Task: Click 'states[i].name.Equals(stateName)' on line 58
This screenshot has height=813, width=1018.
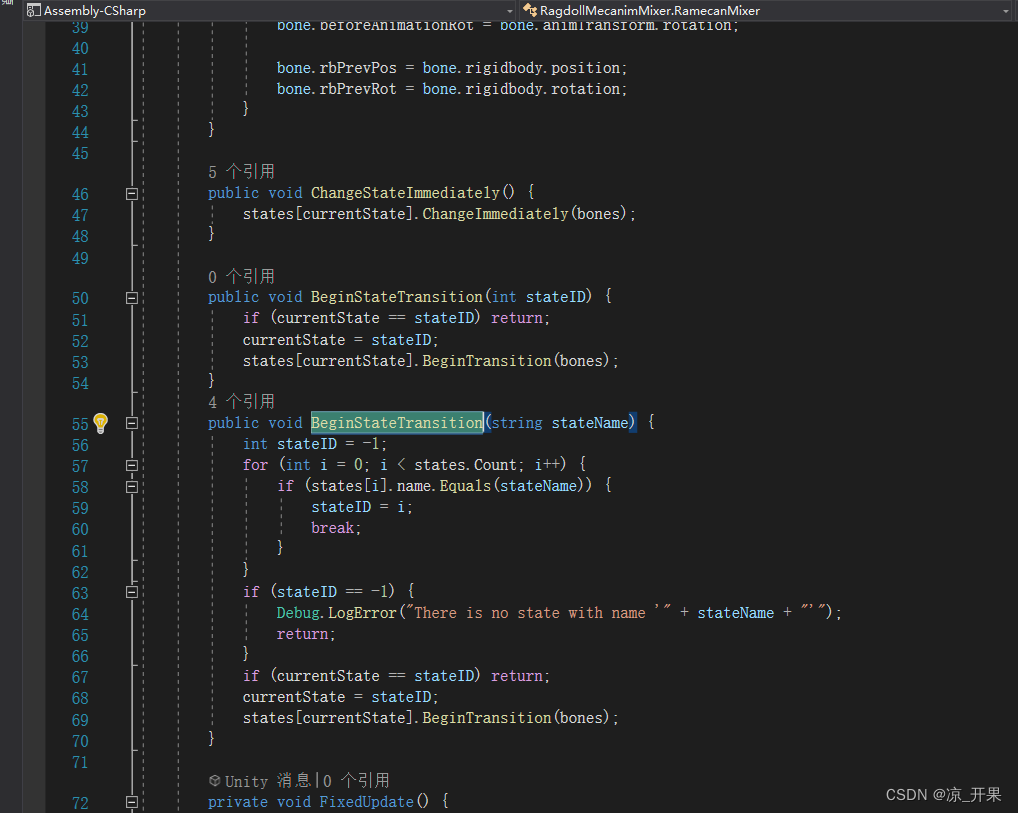Action: [448, 486]
